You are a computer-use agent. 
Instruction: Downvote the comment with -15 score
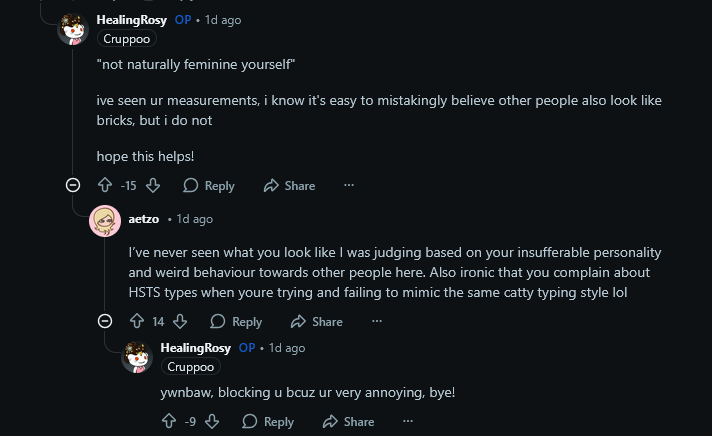153,185
